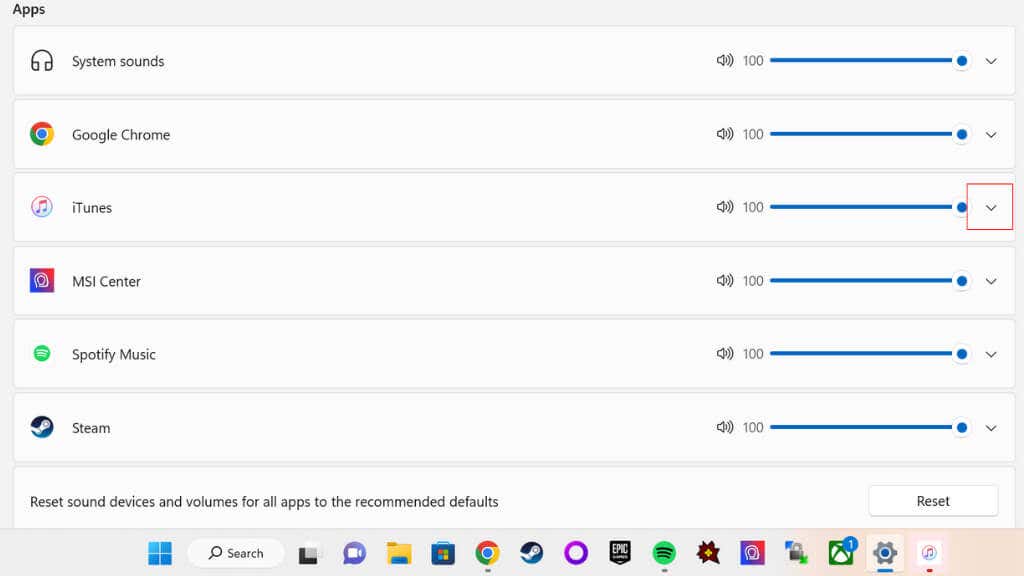1024x576 pixels.
Task: Launch the Chat app from taskbar
Action: (354, 553)
